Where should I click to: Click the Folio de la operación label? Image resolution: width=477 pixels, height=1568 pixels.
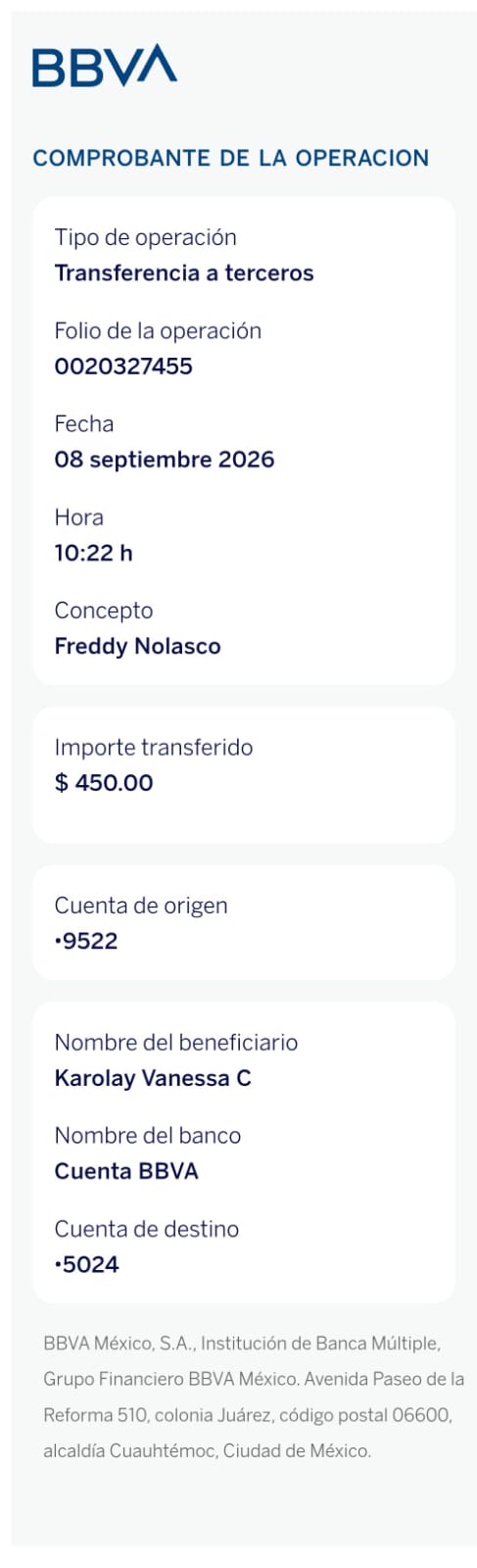coord(158,331)
